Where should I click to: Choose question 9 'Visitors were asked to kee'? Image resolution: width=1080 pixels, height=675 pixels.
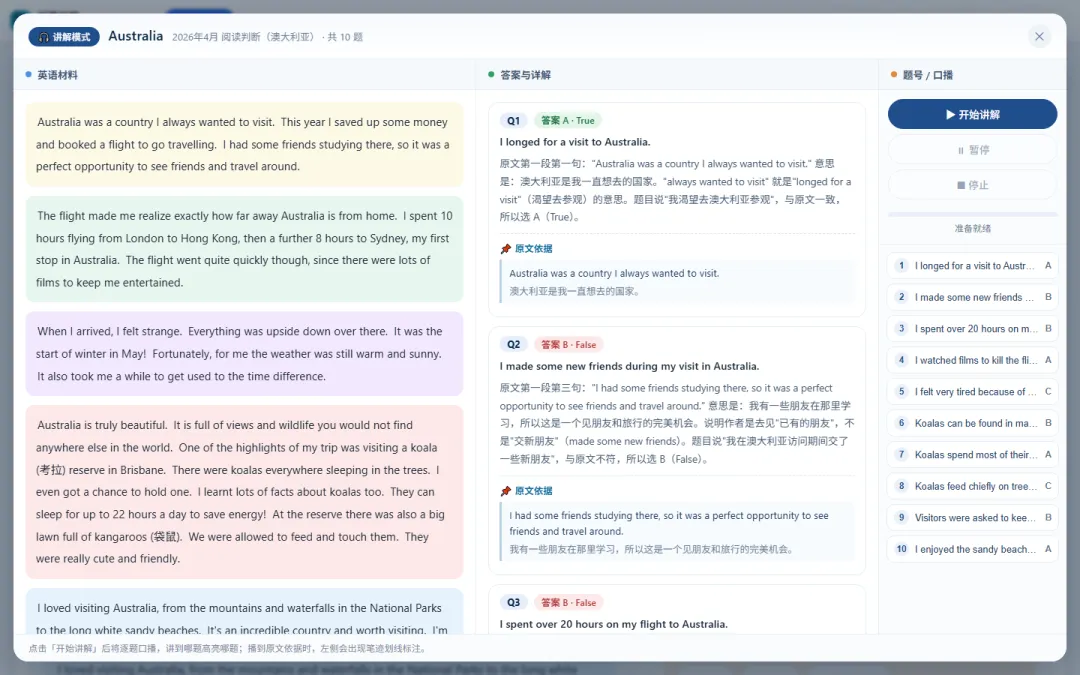point(972,518)
